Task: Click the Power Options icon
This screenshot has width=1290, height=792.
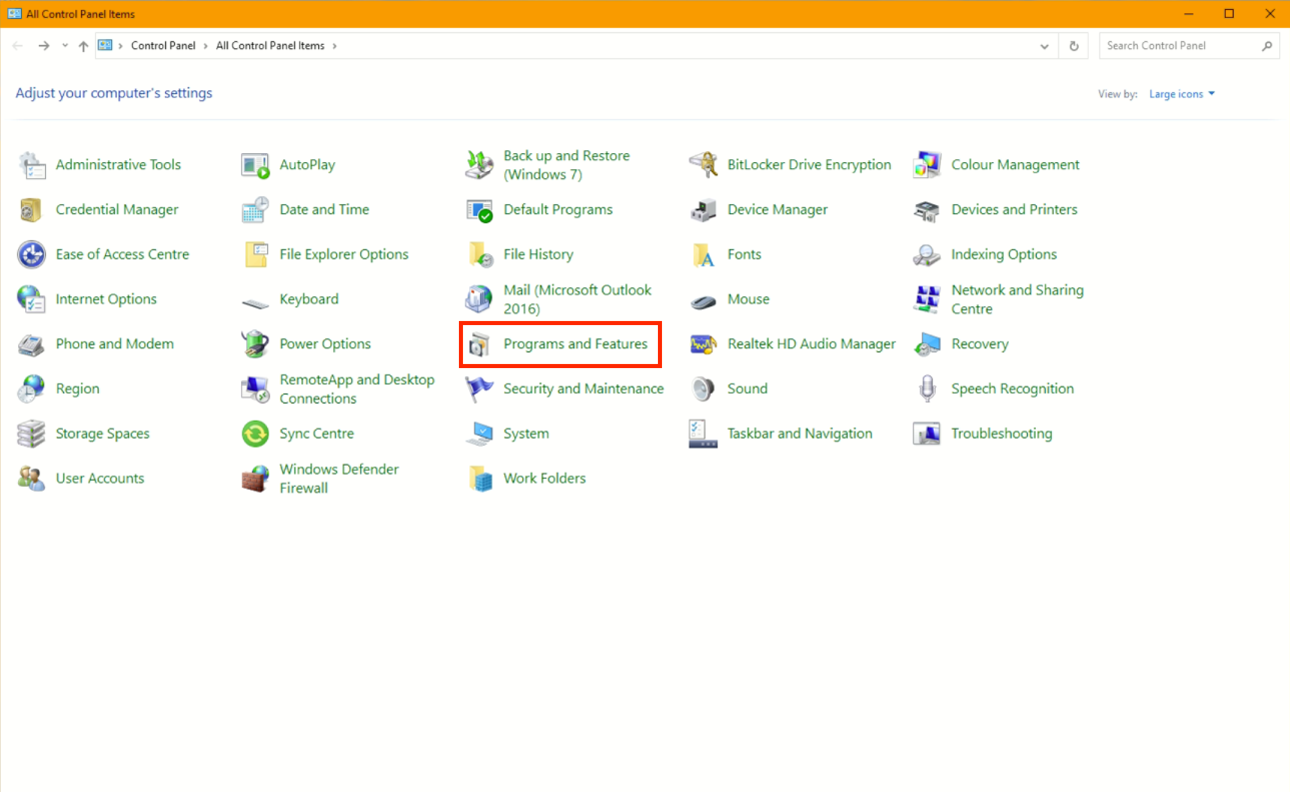Action: coord(256,344)
